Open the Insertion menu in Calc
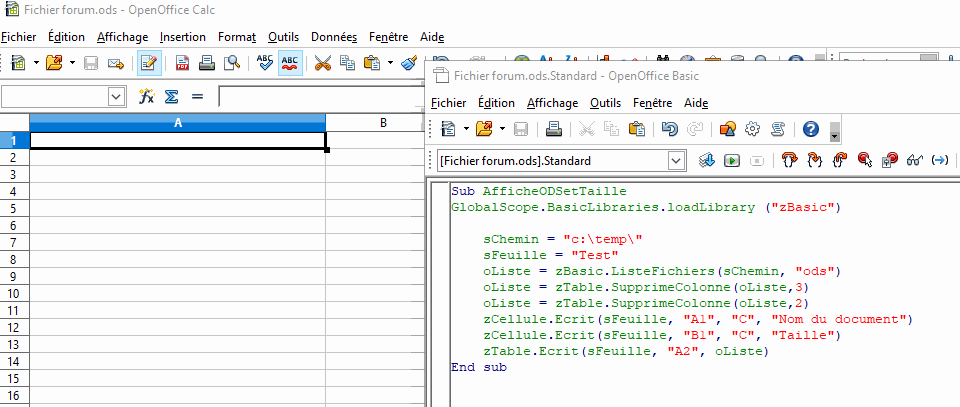 tap(182, 37)
